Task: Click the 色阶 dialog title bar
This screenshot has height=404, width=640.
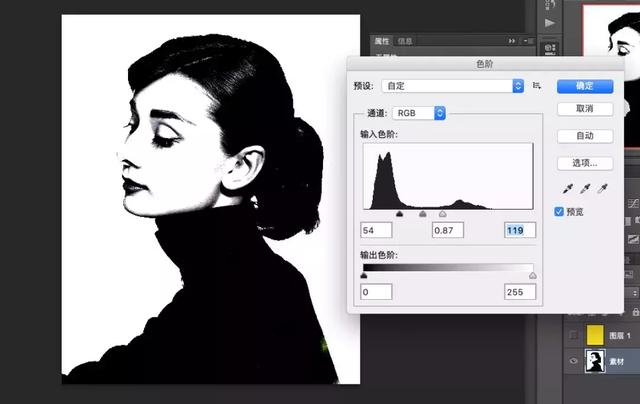Action: point(485,64)
